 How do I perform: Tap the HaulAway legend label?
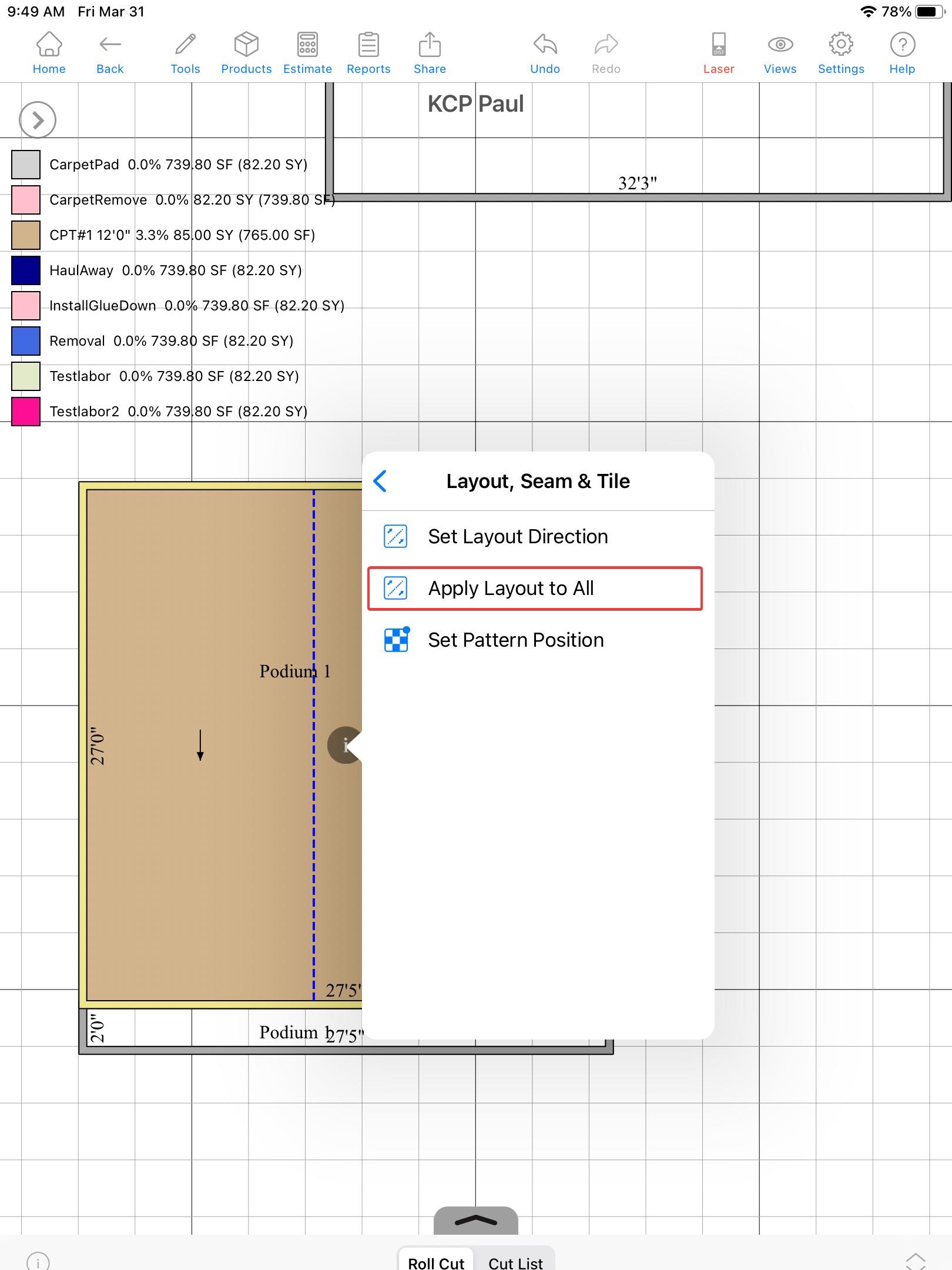[176, 270]
